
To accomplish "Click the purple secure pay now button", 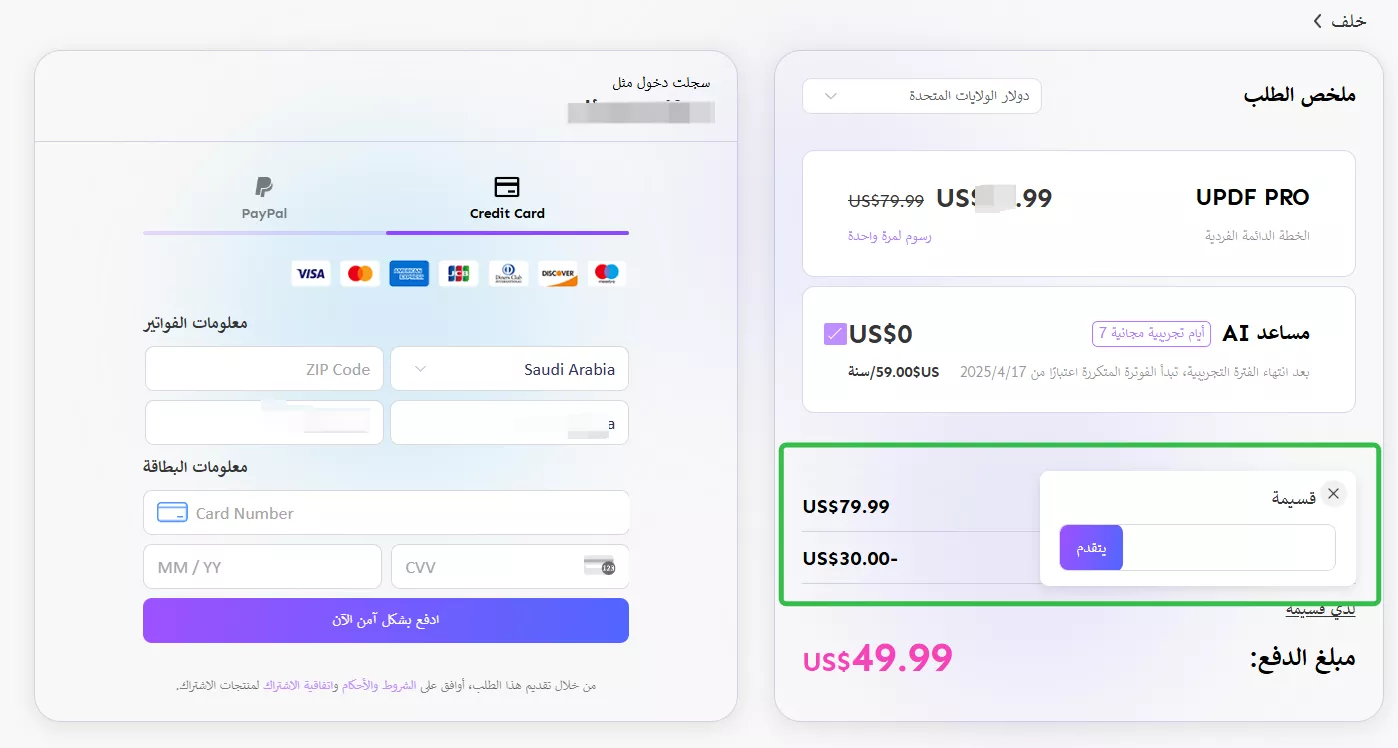I will point(386,620).
